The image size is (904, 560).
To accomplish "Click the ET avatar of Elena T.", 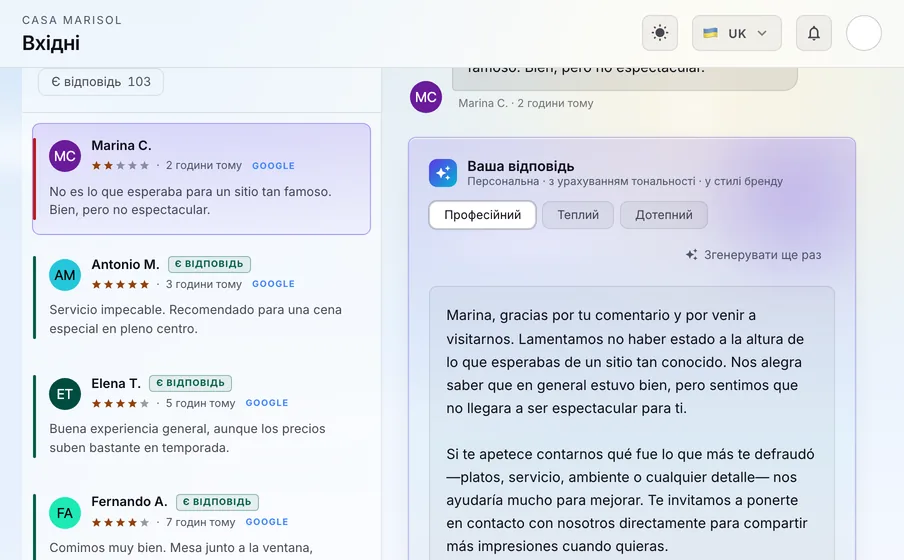I will (65, 394).
